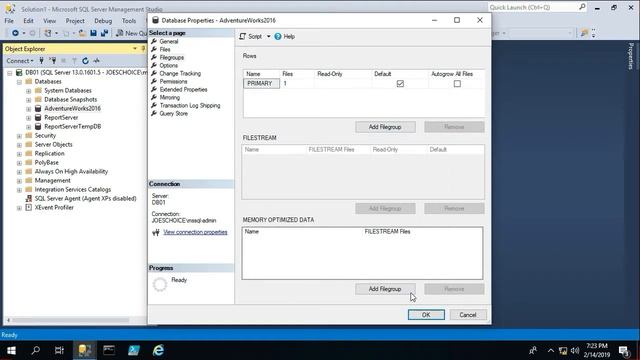Select the AdventureWorks2016 database

(x=72, y=109)
